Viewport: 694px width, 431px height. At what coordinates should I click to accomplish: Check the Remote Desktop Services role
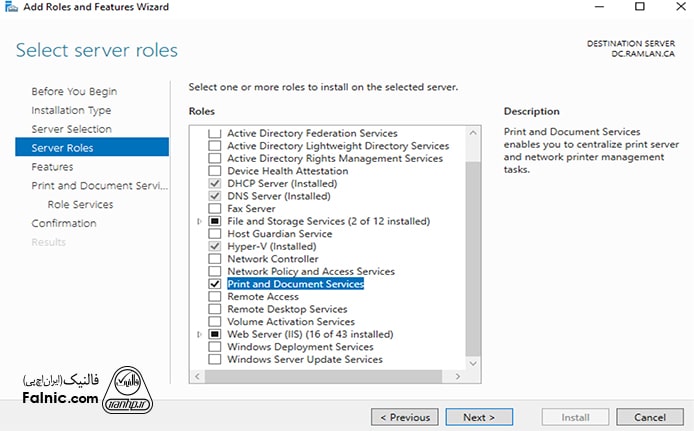[x=214, y=309]
